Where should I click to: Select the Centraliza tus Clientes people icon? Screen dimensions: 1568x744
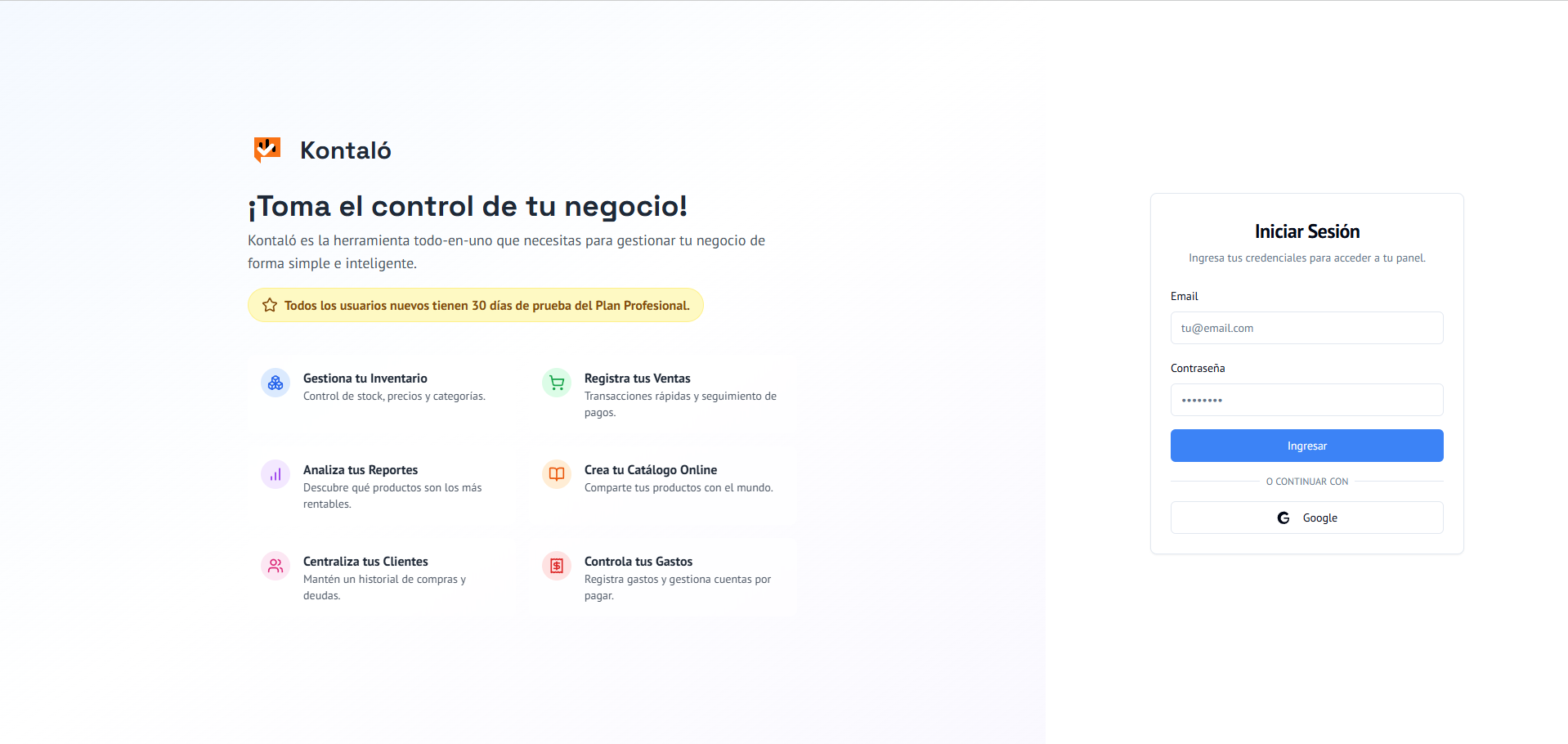[x=275, y=565]
